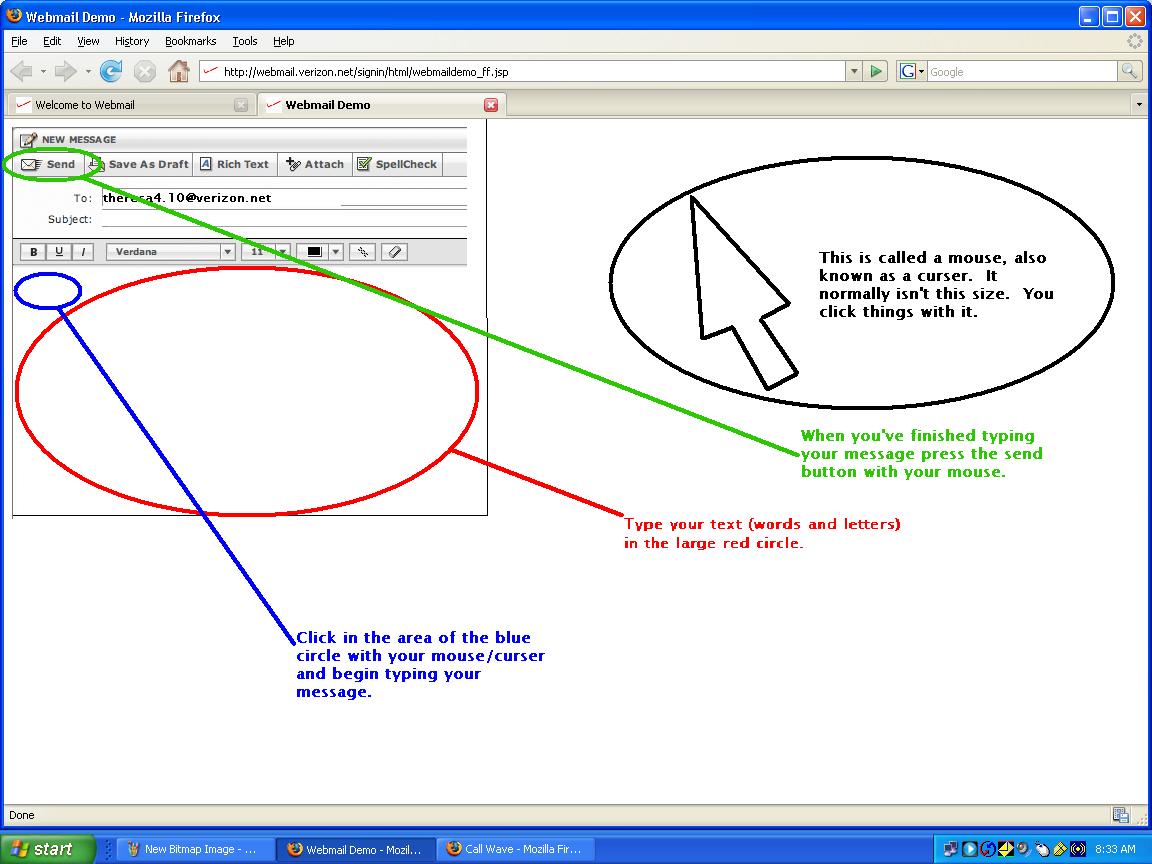The width and height of the screenshot is (1152, 864).
Task: Click the red-blue sync tray icon
Action: pos(987,849)
